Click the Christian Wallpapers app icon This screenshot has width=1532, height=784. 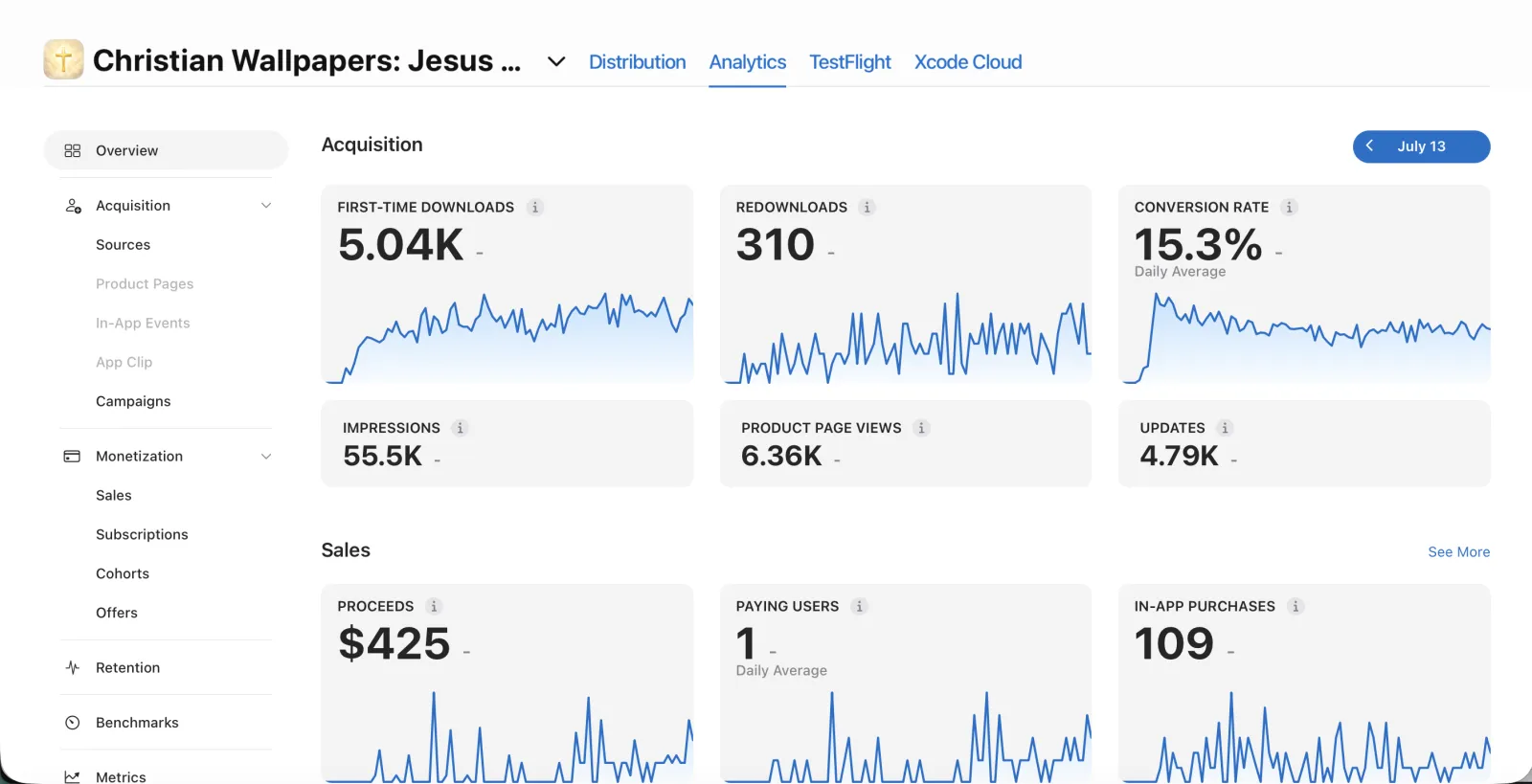pyautogui.click(x=63, y=59)
